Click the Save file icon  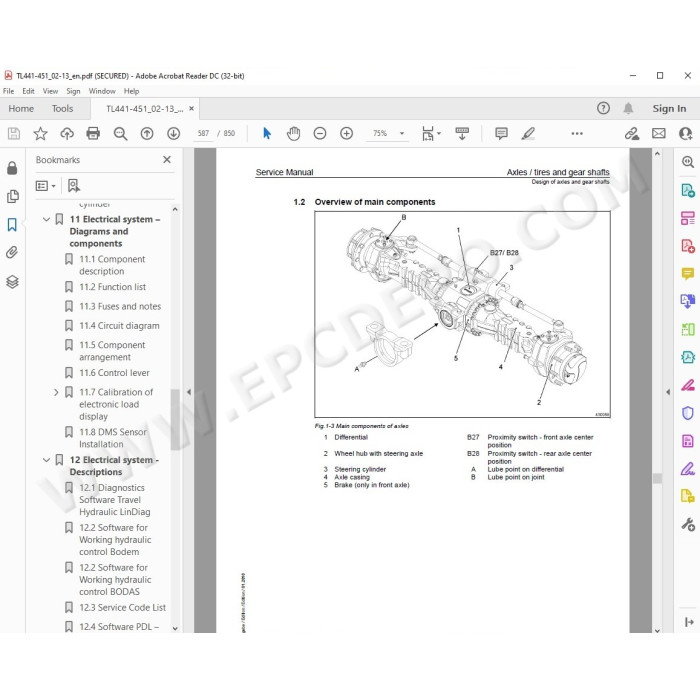[x=14, y=133]
